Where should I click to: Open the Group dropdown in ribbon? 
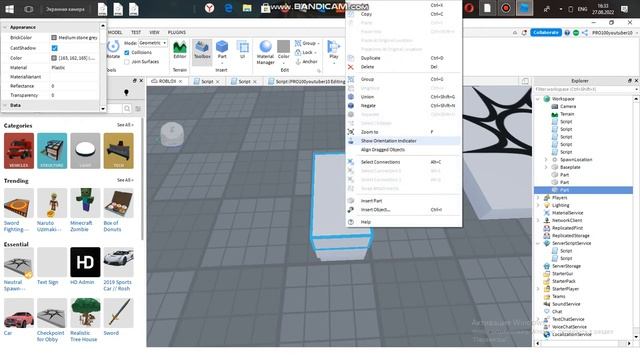(x=307, y=43)
